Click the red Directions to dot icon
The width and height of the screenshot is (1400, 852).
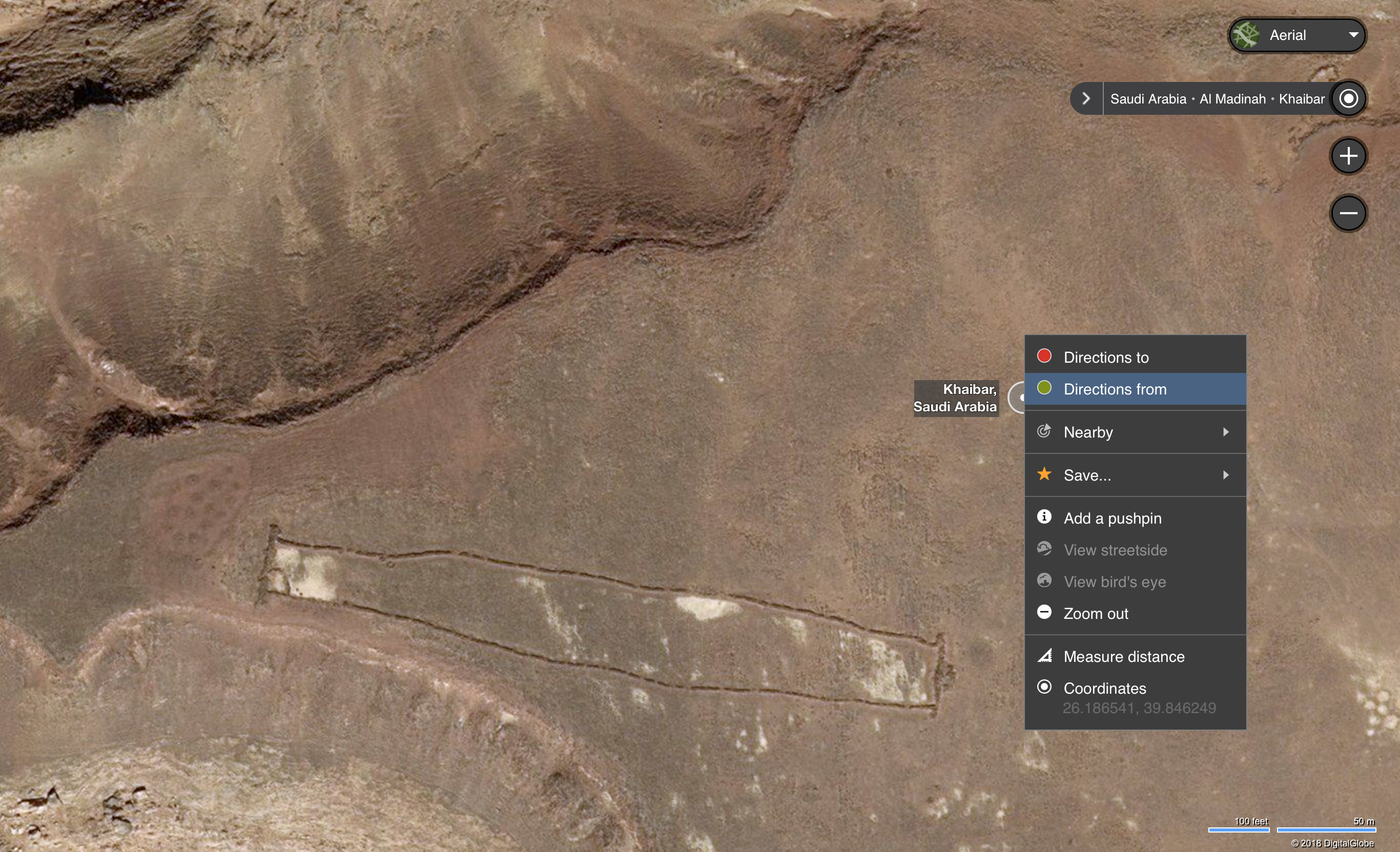tap(1044, 356)
